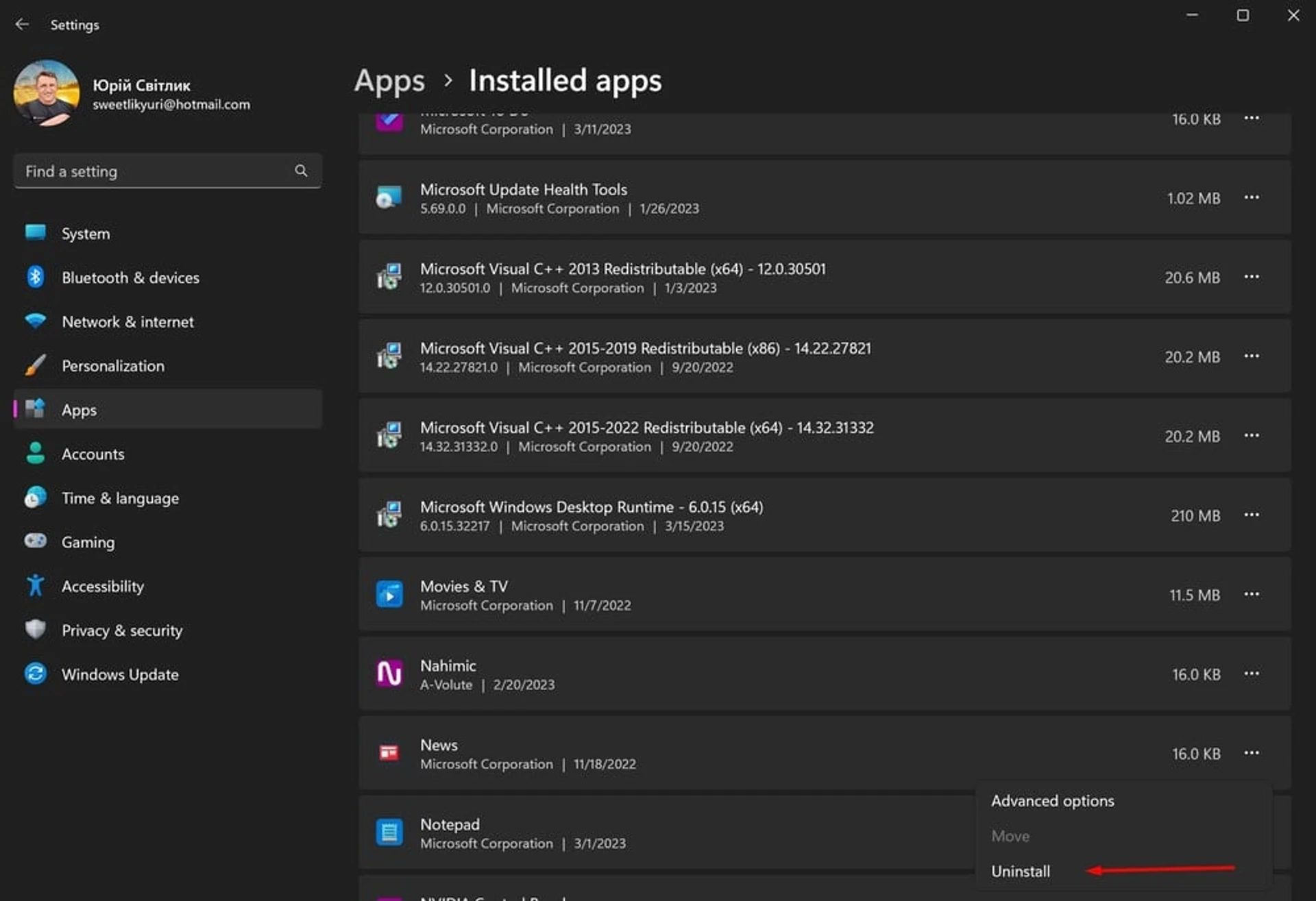Click the Windows Update sync icon
Screen dimensions: 1316x901
pos(36,674)
